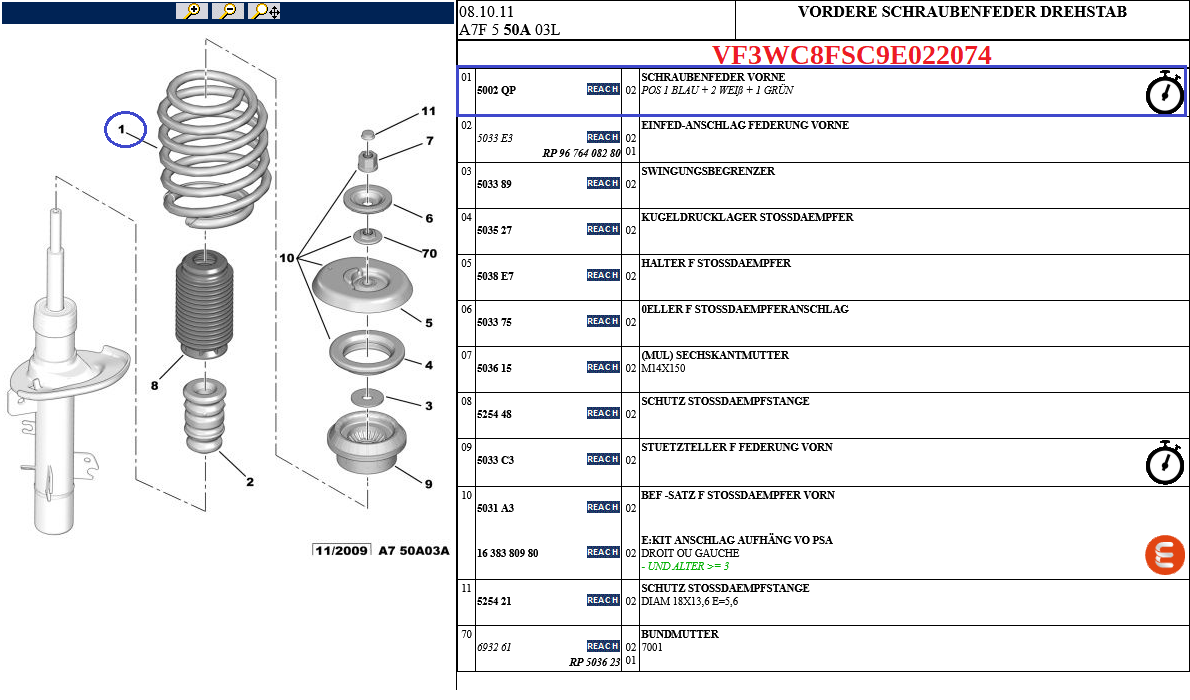Click callout number 9 on the diagram
Screen dimensions: 1190x700
pos(428,485)
